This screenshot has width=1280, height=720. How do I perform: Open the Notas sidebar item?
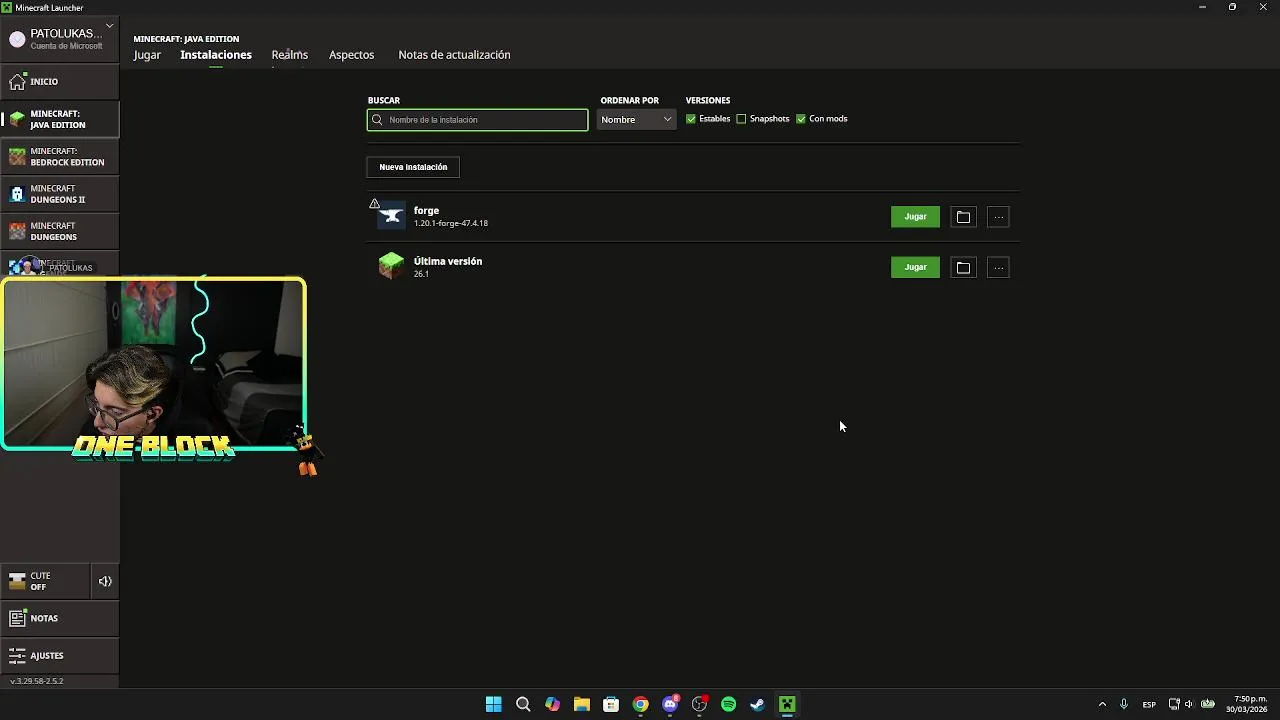(x=59, y=618)
